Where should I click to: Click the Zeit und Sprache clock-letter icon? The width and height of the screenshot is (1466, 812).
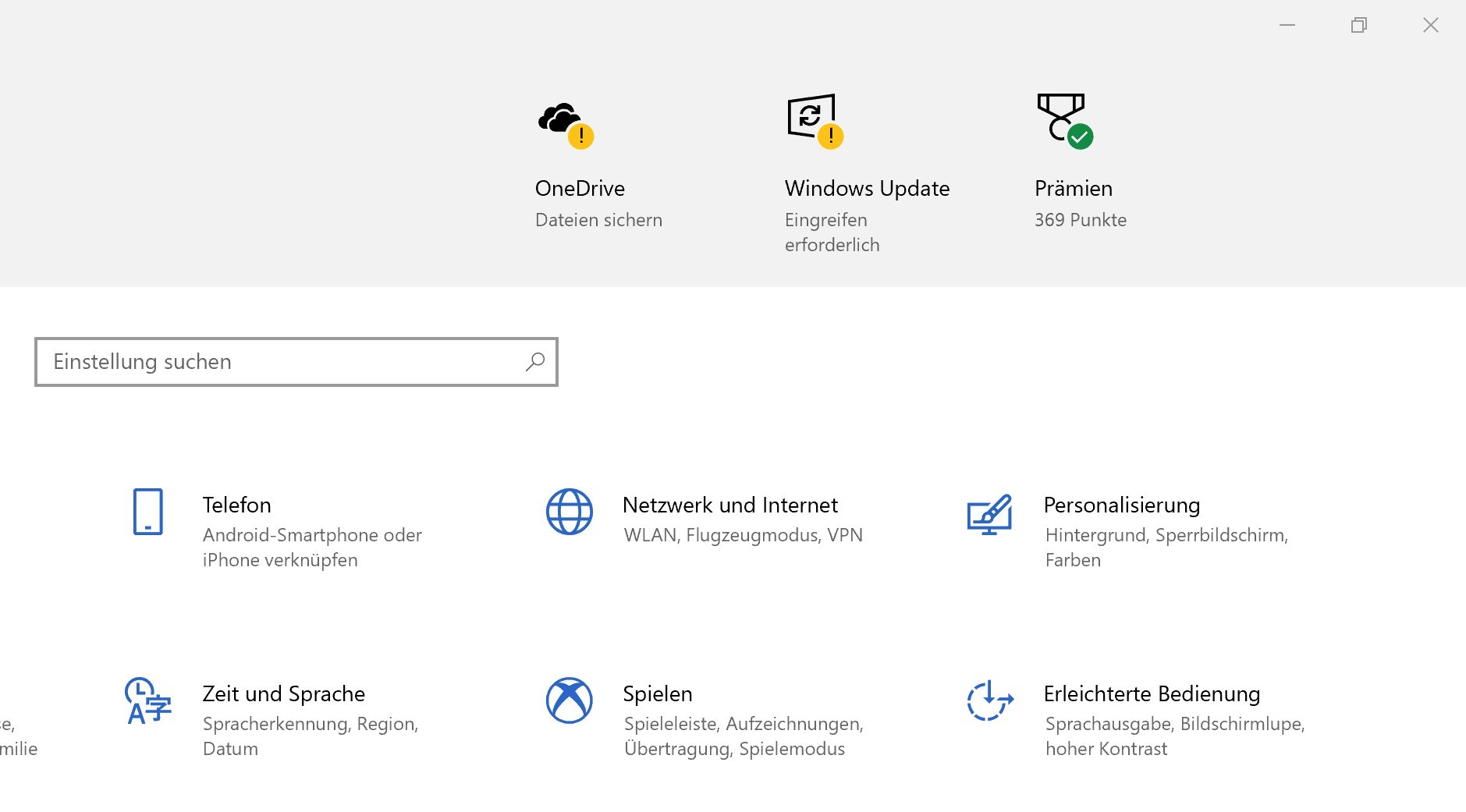pos(148,700)
